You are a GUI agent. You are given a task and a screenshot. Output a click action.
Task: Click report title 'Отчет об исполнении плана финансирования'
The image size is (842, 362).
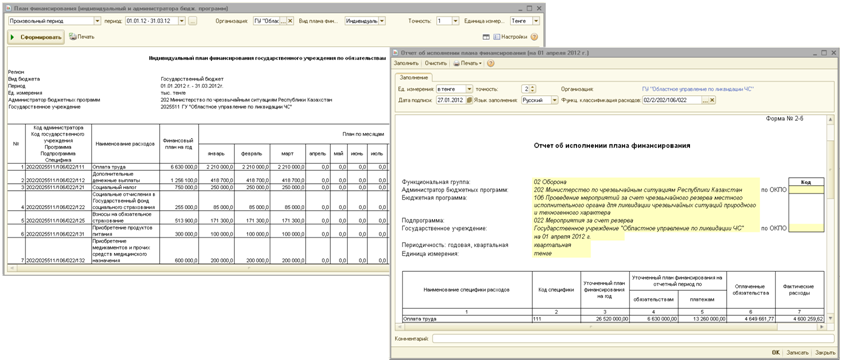(612, 146)
